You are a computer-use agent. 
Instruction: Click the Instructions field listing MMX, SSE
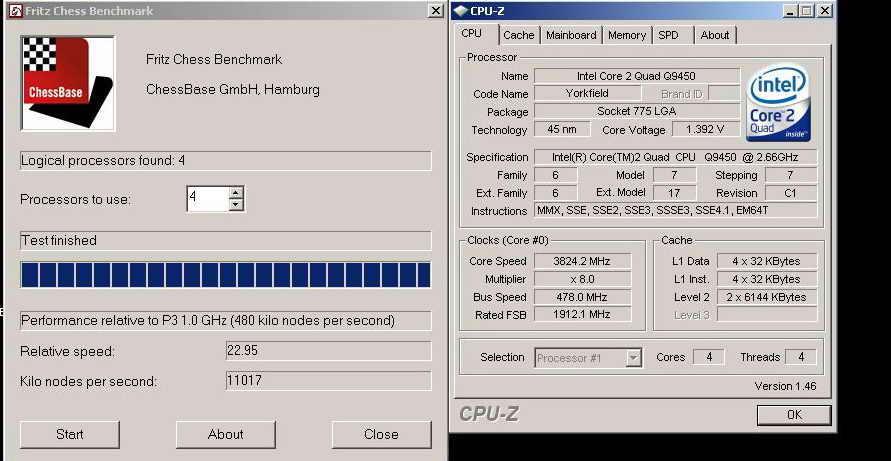click(676, 211)
